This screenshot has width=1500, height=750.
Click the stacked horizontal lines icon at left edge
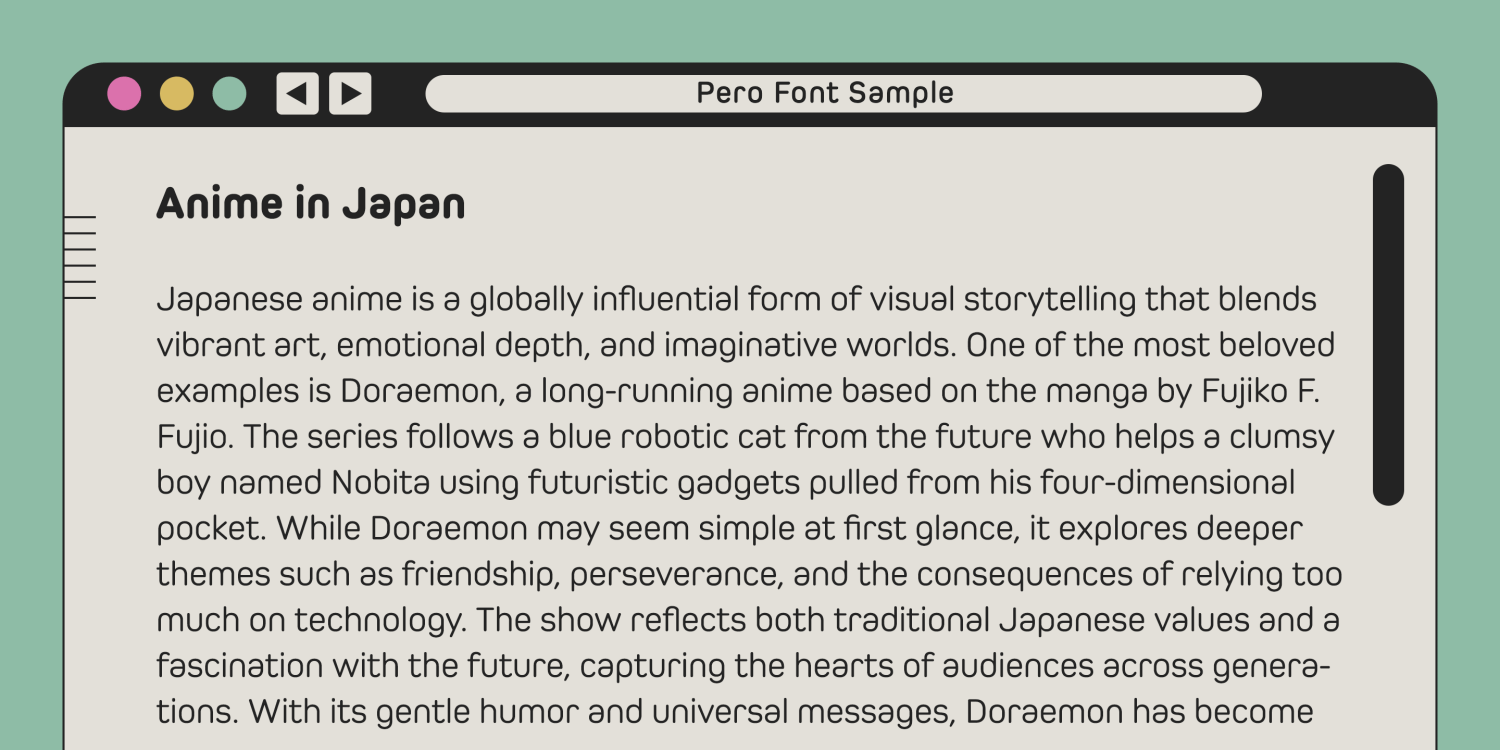(x=80, y=257)
